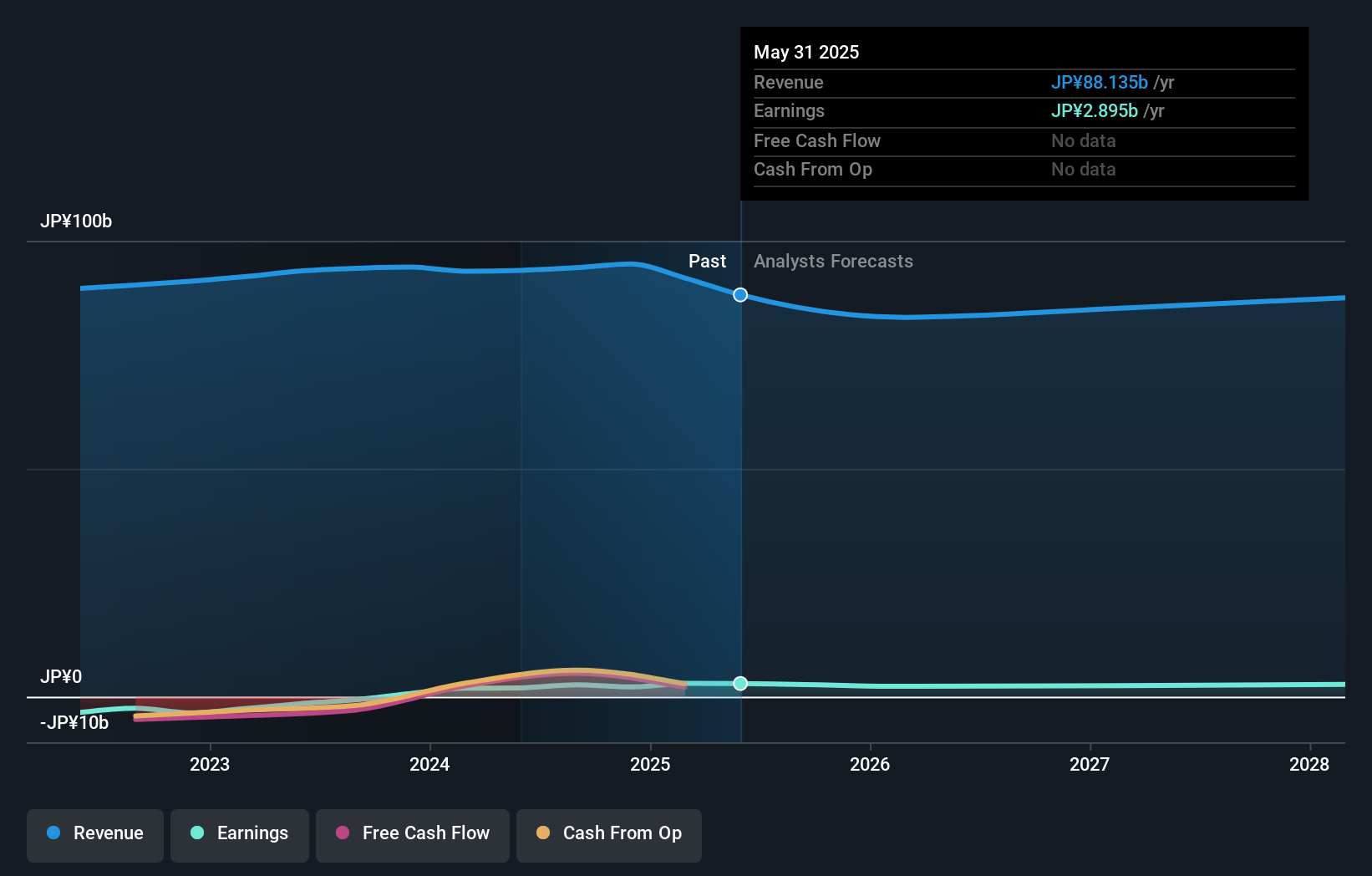Screen dimensions: 1372x876
Task: Click the JP¥88.135b revenue value
Action: [x=1099, y=82]
